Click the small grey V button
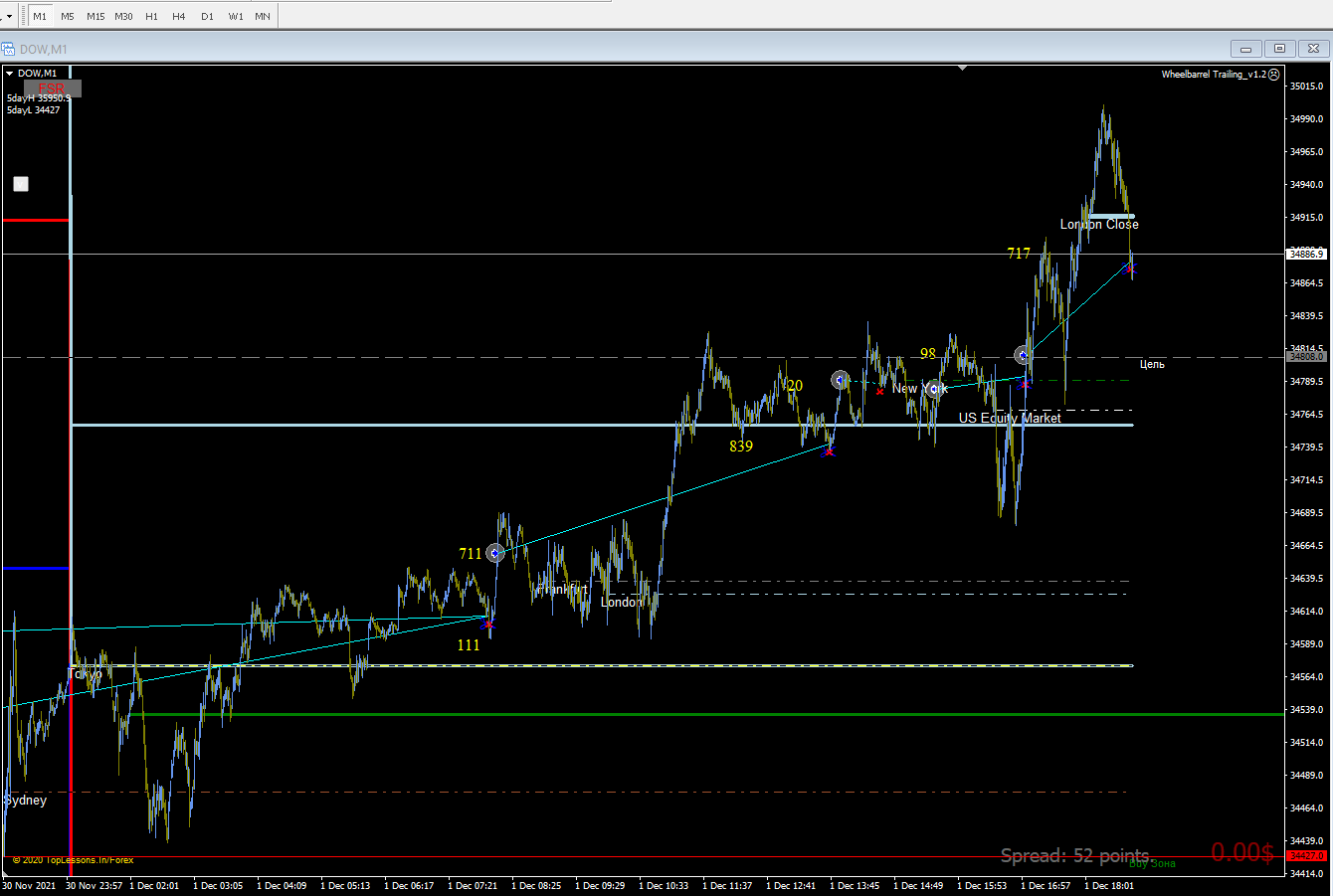This screenshot has width=1333, height=896. coord(21,184)
